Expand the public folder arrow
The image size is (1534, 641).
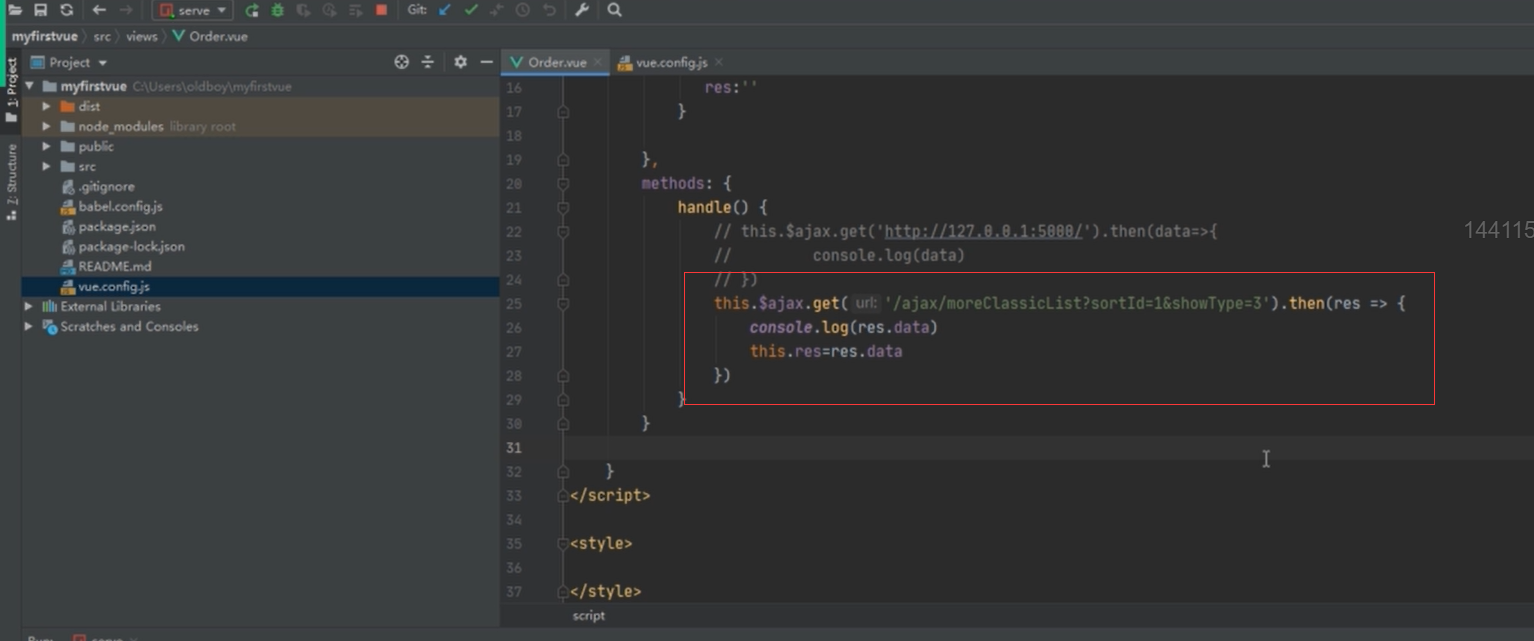47,146
